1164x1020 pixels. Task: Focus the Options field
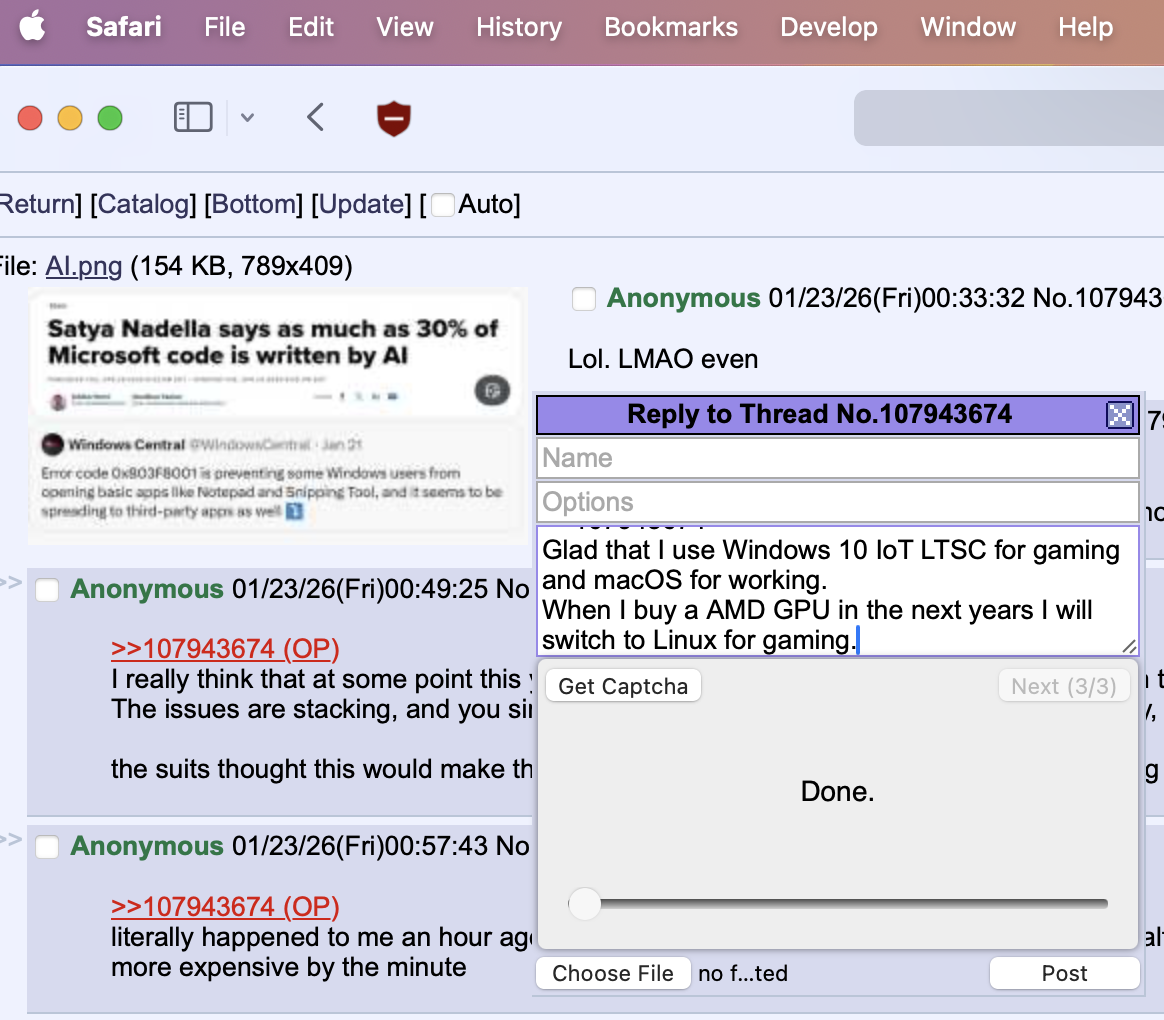pos(837,502)
